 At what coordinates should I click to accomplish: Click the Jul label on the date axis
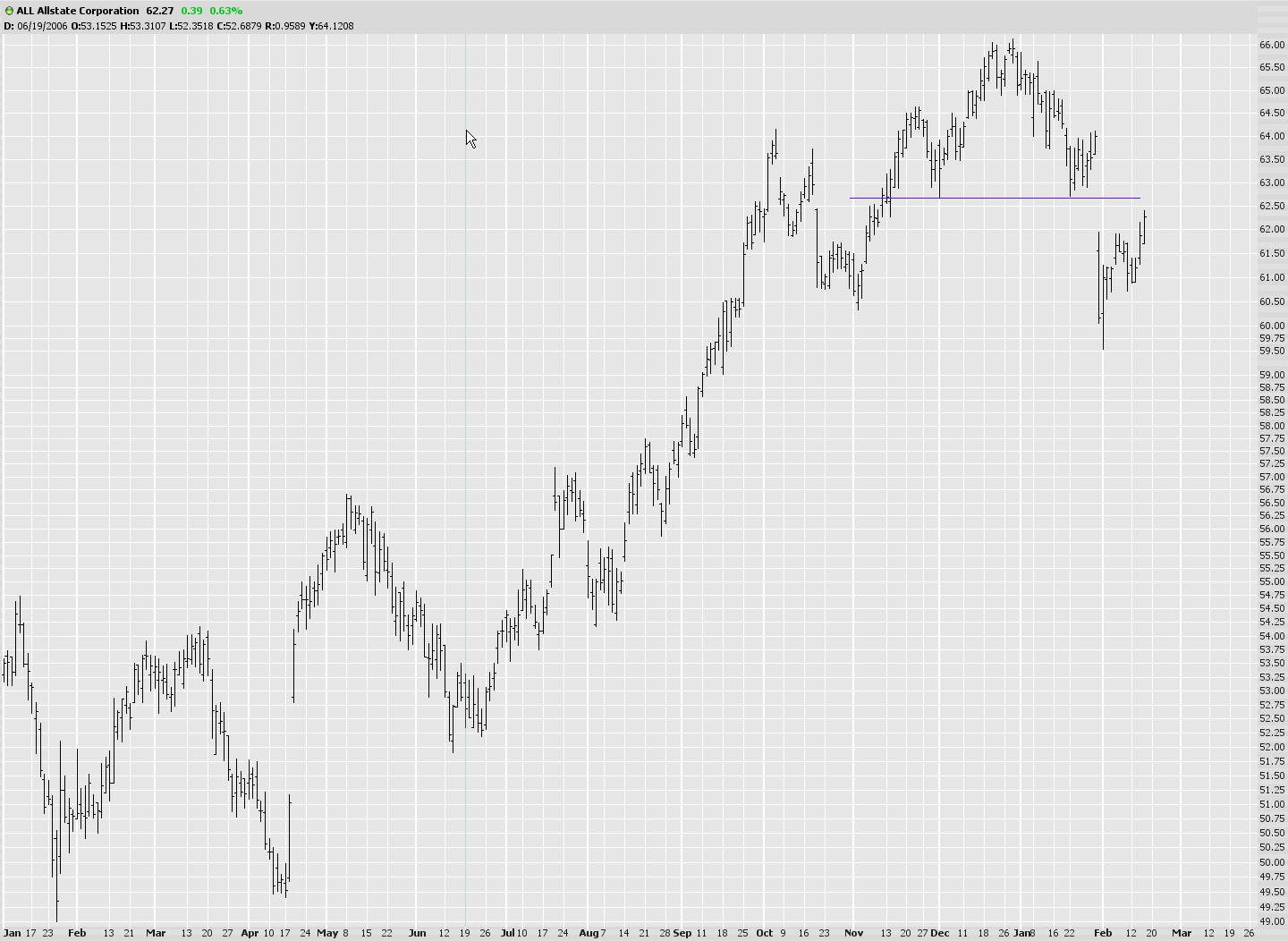click(x=507, y=933)
